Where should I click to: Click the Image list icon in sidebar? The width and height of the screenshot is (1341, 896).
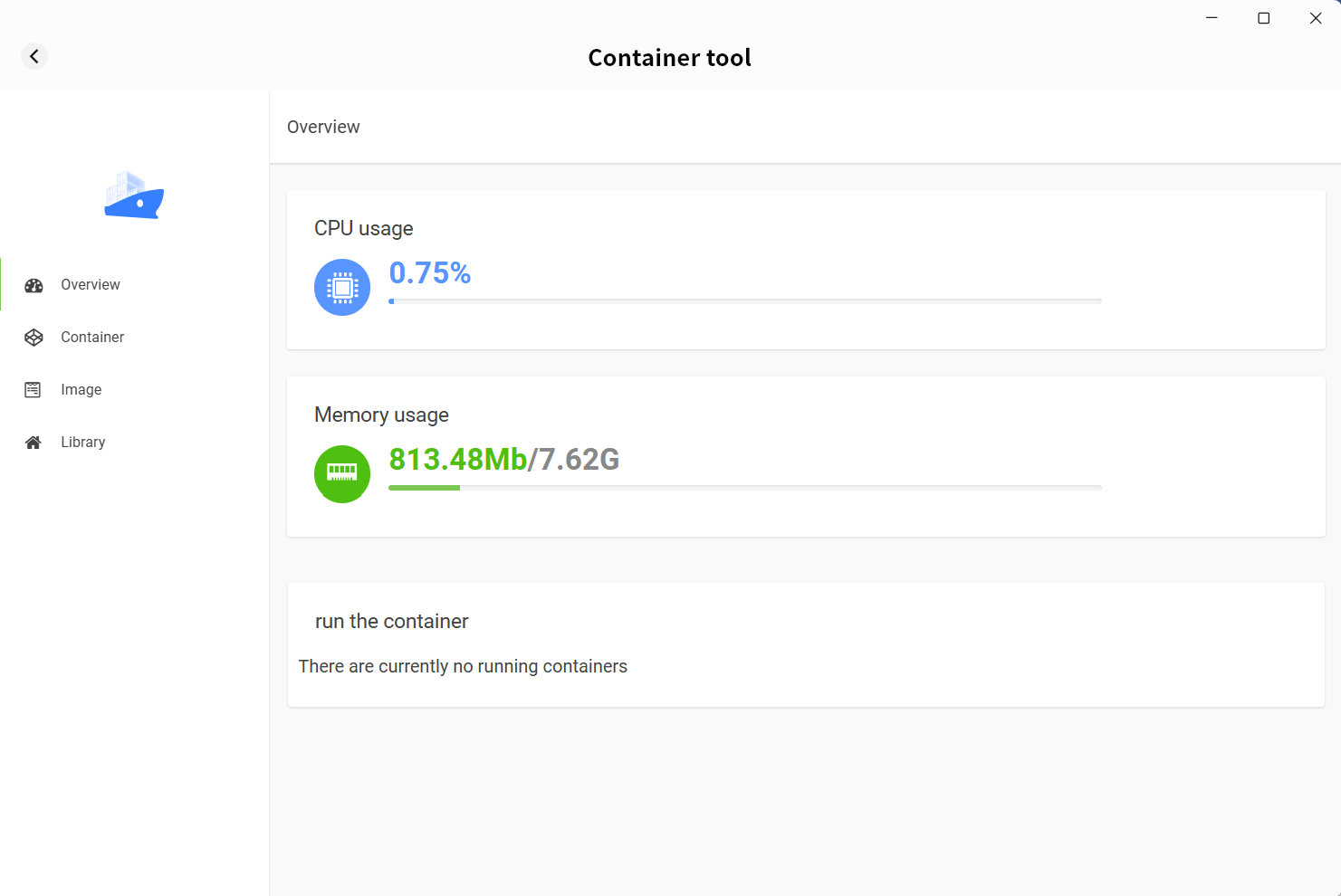click(x=34, y=390)
